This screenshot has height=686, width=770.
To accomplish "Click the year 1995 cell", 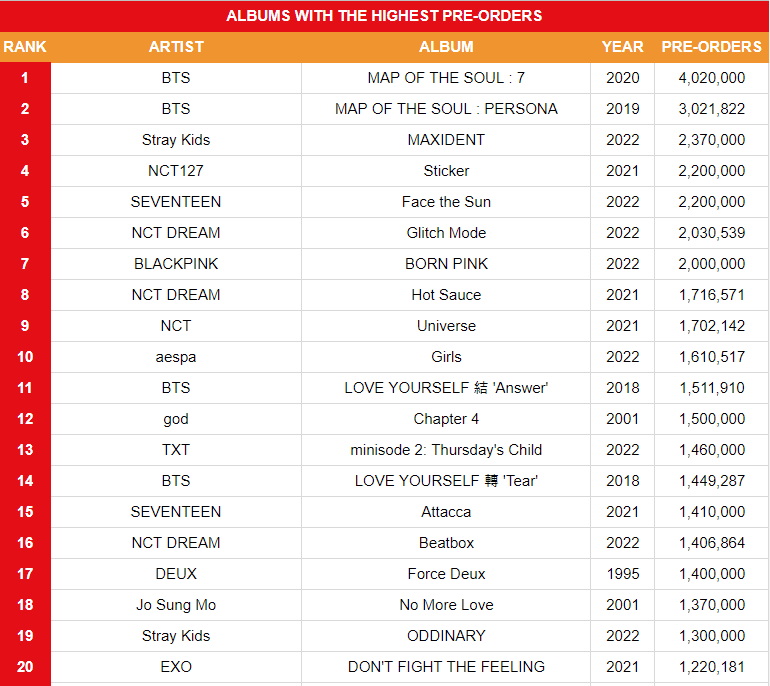I will 622,574.
